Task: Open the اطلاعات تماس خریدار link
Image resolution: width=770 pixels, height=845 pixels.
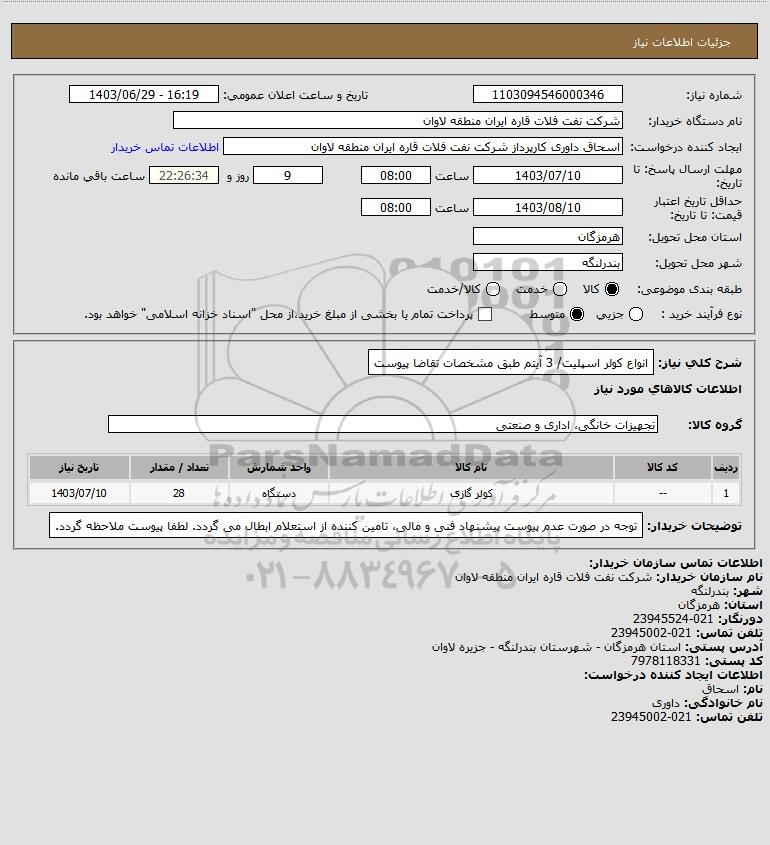Action: [x=165, y=147]
